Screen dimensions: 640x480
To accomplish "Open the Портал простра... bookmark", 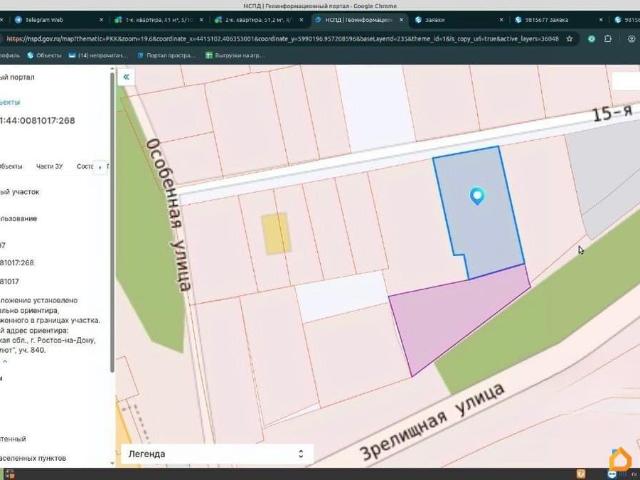I will click(x=166, y=55).
